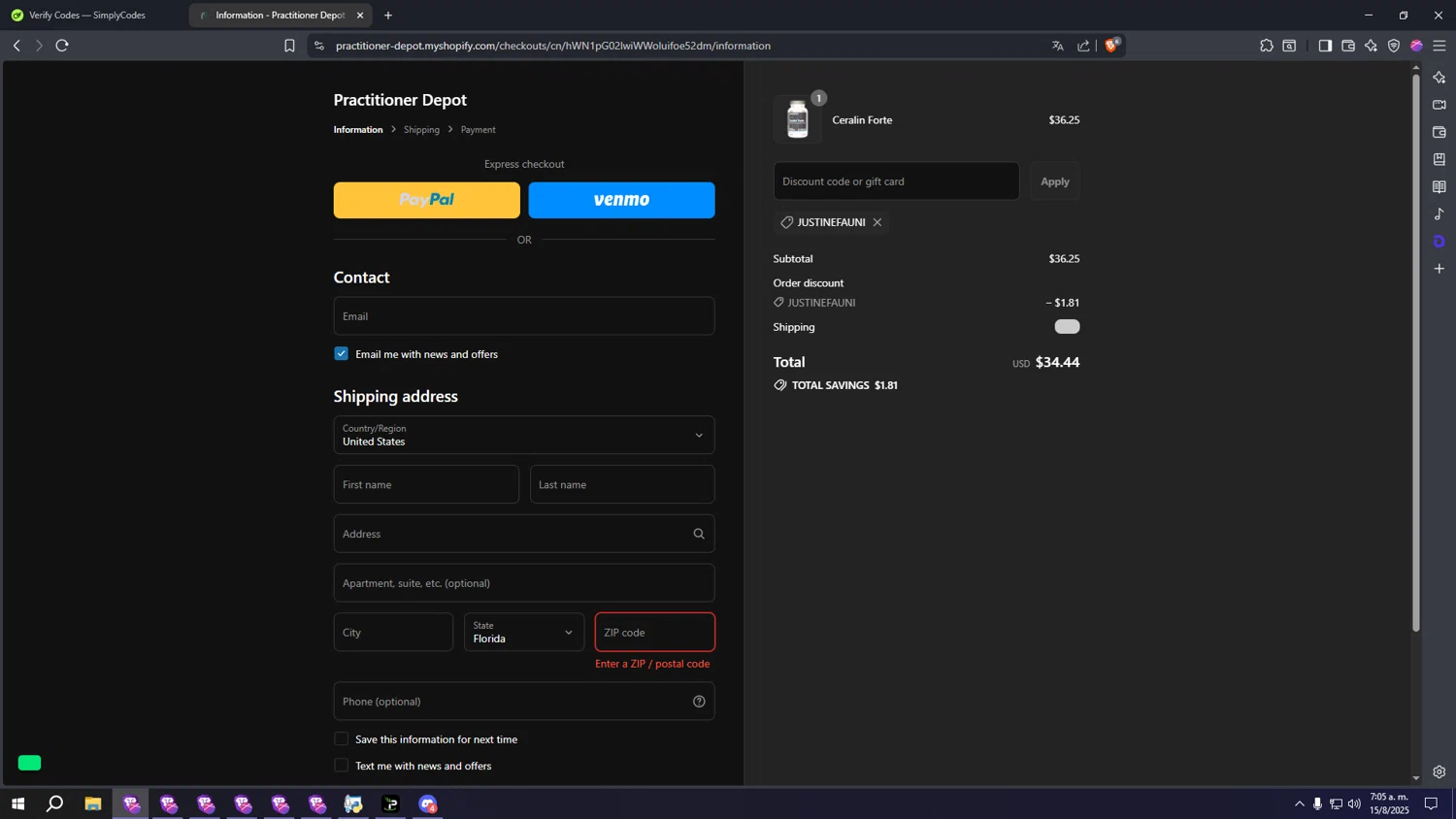Open Brave Shields lion icon
This screenshot has width=1456, height=819.
[x=1112, y=45]
